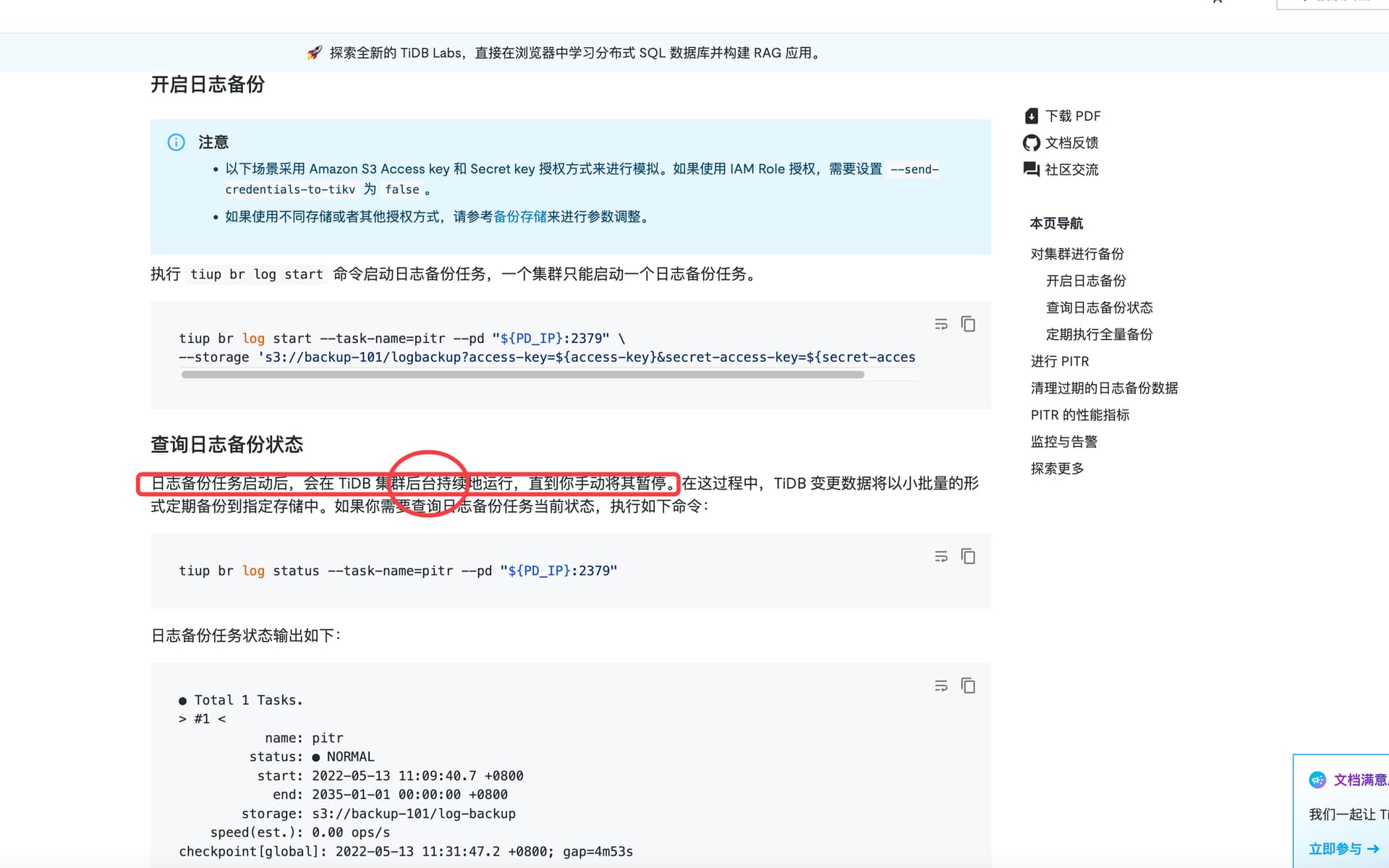
Task: Open GitHub doc feedback icon
Action: tap(1032, 142)
